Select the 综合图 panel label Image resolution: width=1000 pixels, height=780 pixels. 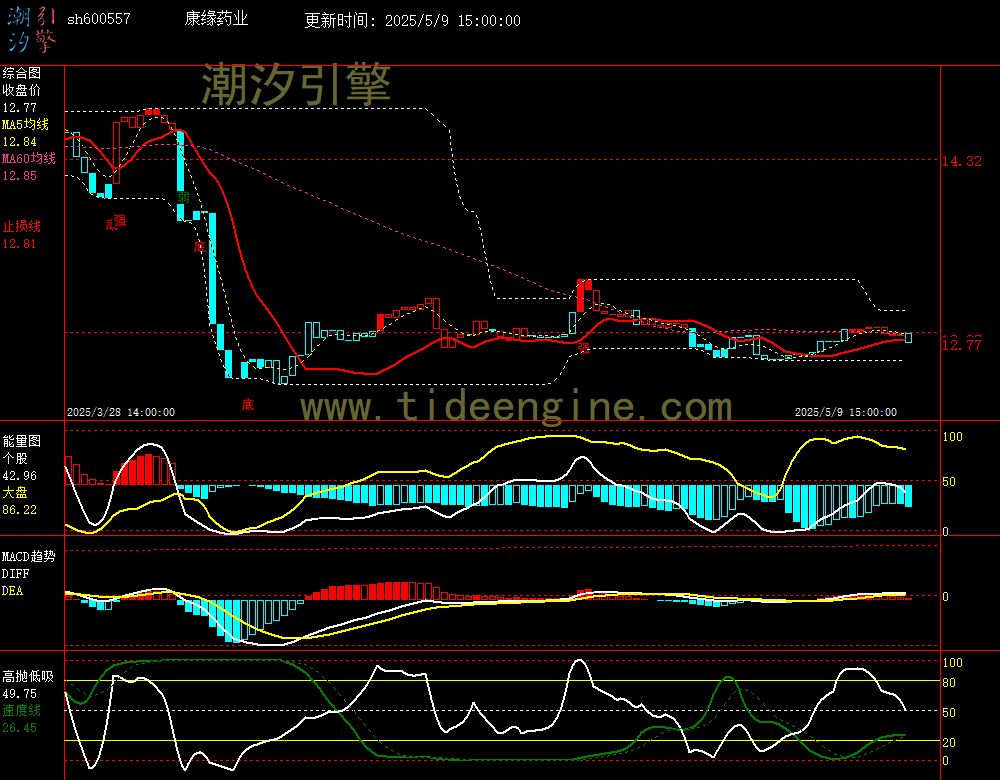21,73
